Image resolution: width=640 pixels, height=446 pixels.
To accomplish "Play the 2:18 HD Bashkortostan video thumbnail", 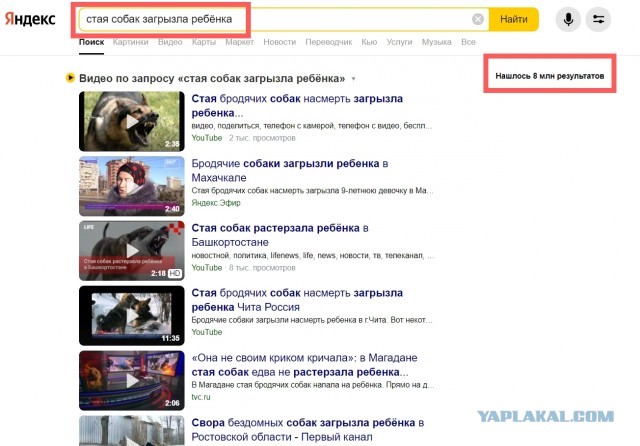I will [x=132, y=251].
